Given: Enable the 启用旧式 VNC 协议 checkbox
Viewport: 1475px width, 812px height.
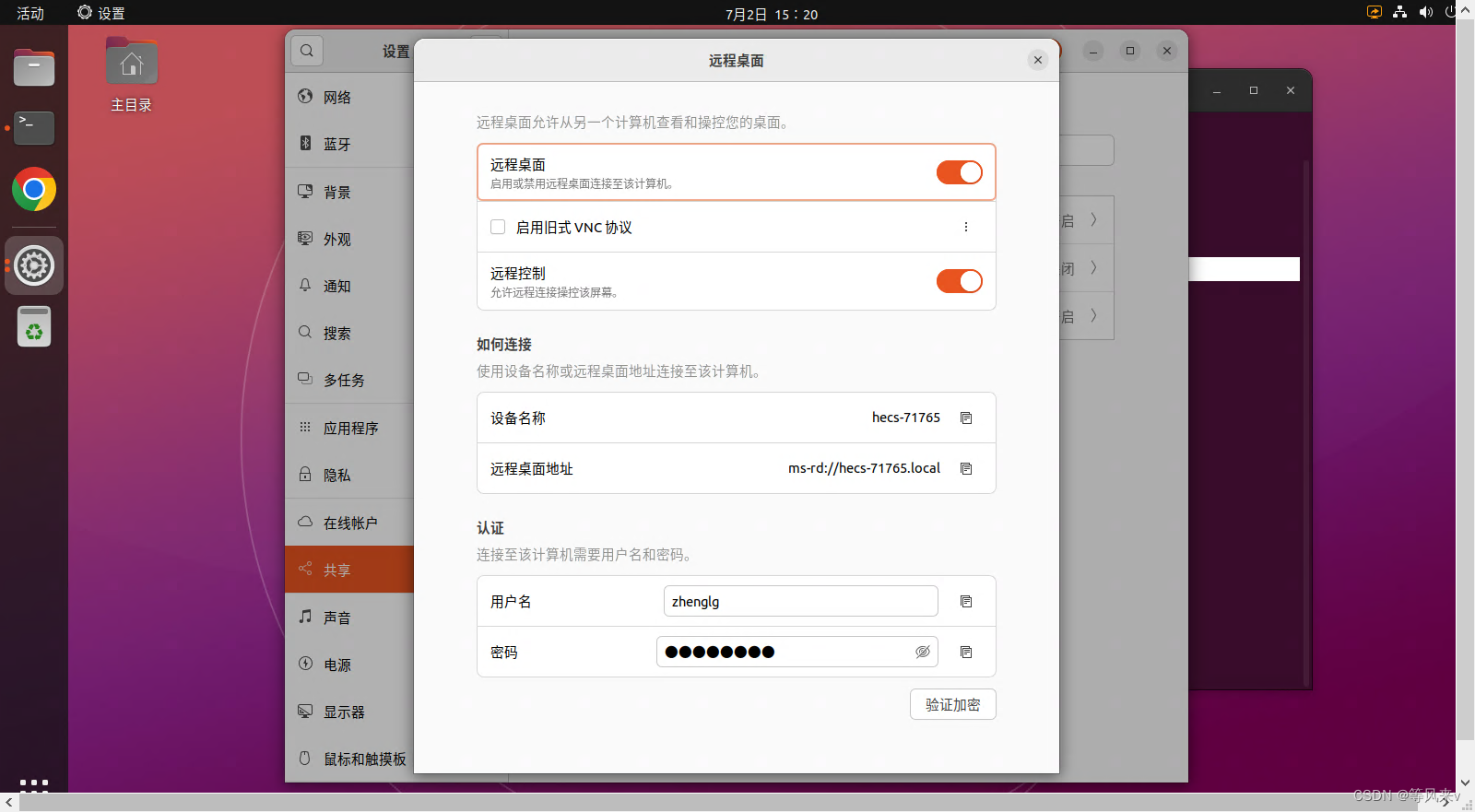Looking at the screenshot, I should pos(498,227).
